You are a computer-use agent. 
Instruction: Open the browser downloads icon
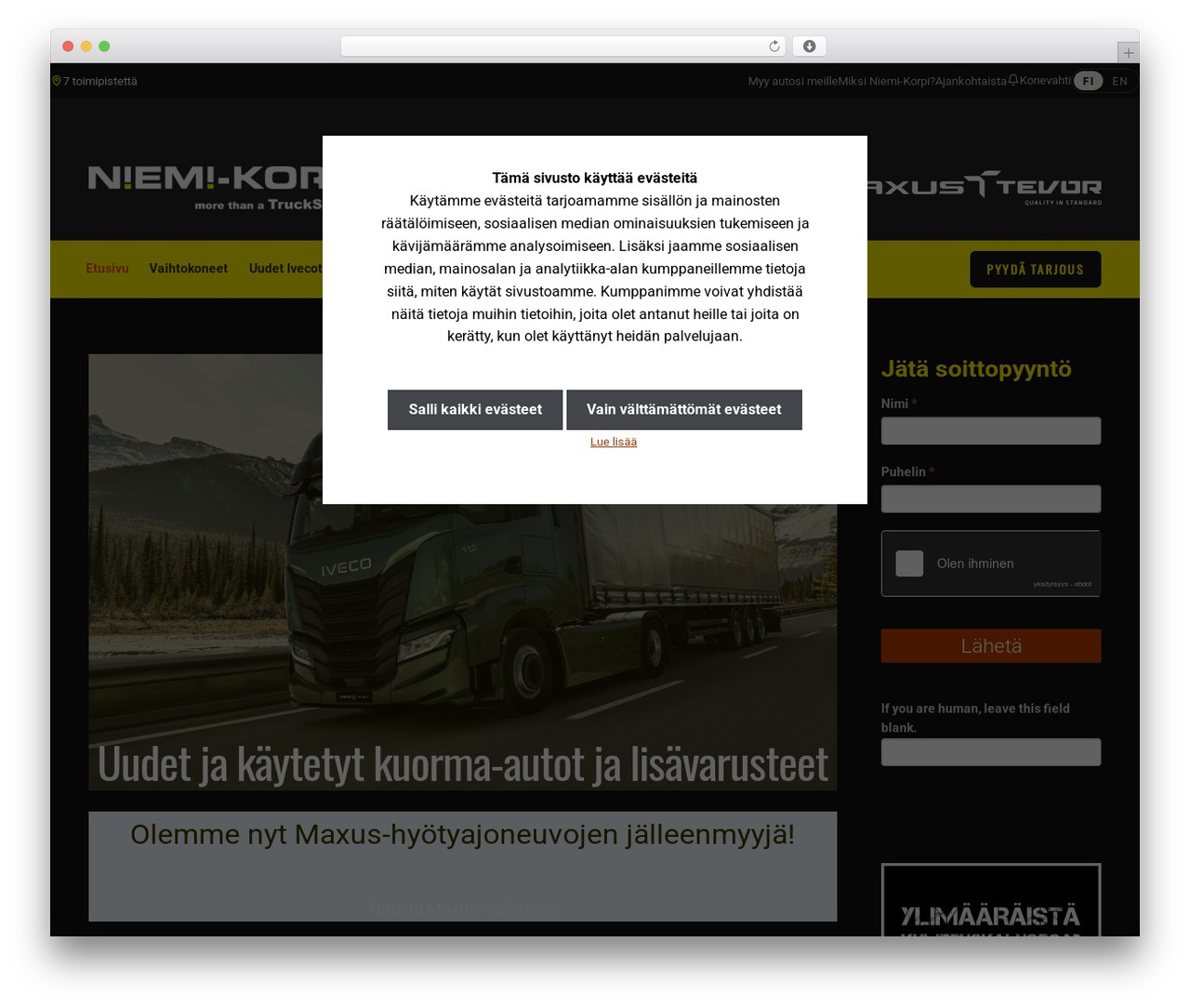[810, 46]
